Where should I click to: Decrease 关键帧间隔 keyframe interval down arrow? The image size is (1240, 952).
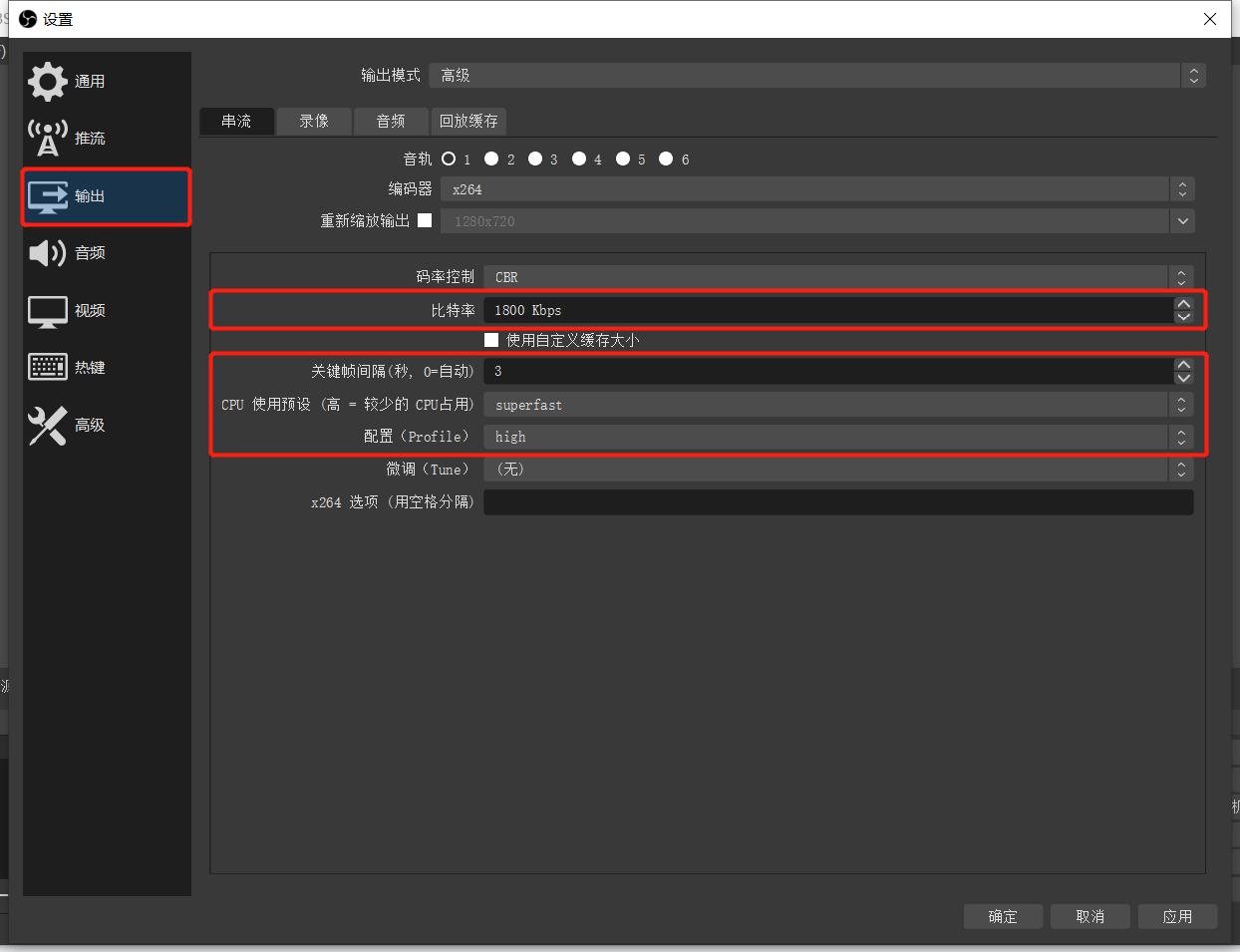coord(1183,378)
